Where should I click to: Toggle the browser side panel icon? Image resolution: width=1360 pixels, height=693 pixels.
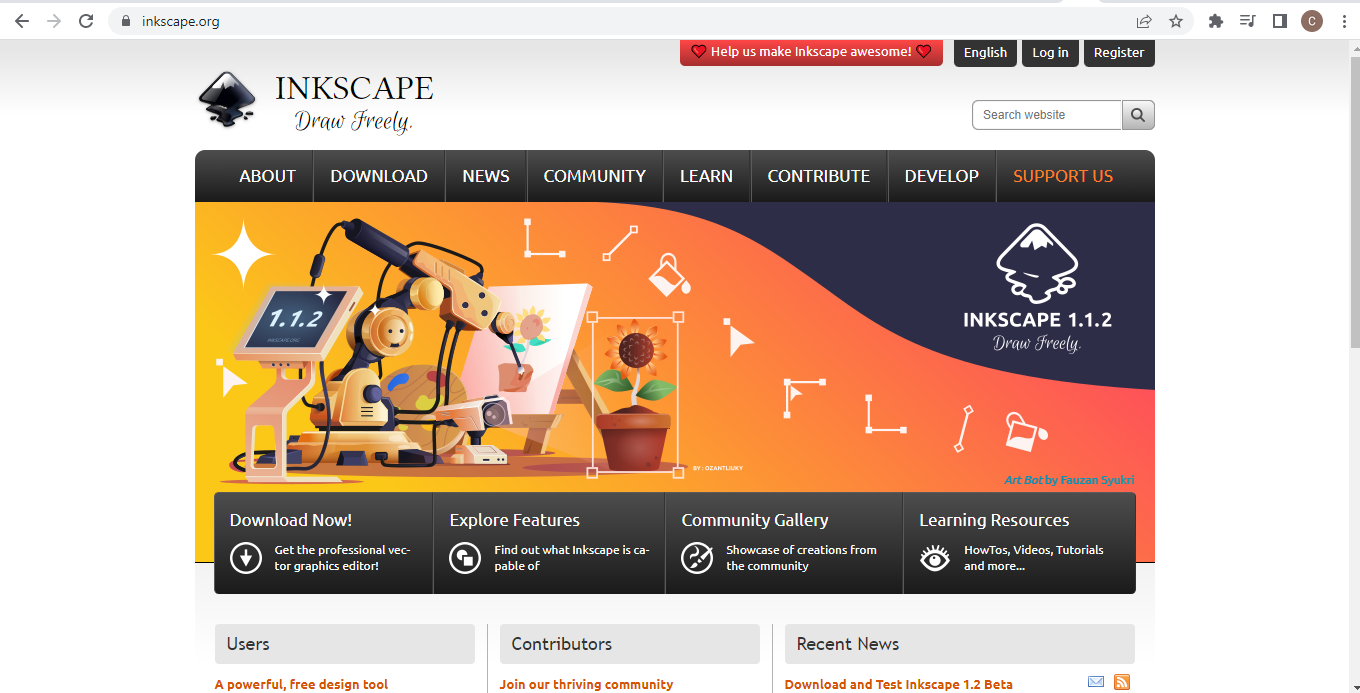tap(1279, 21)
